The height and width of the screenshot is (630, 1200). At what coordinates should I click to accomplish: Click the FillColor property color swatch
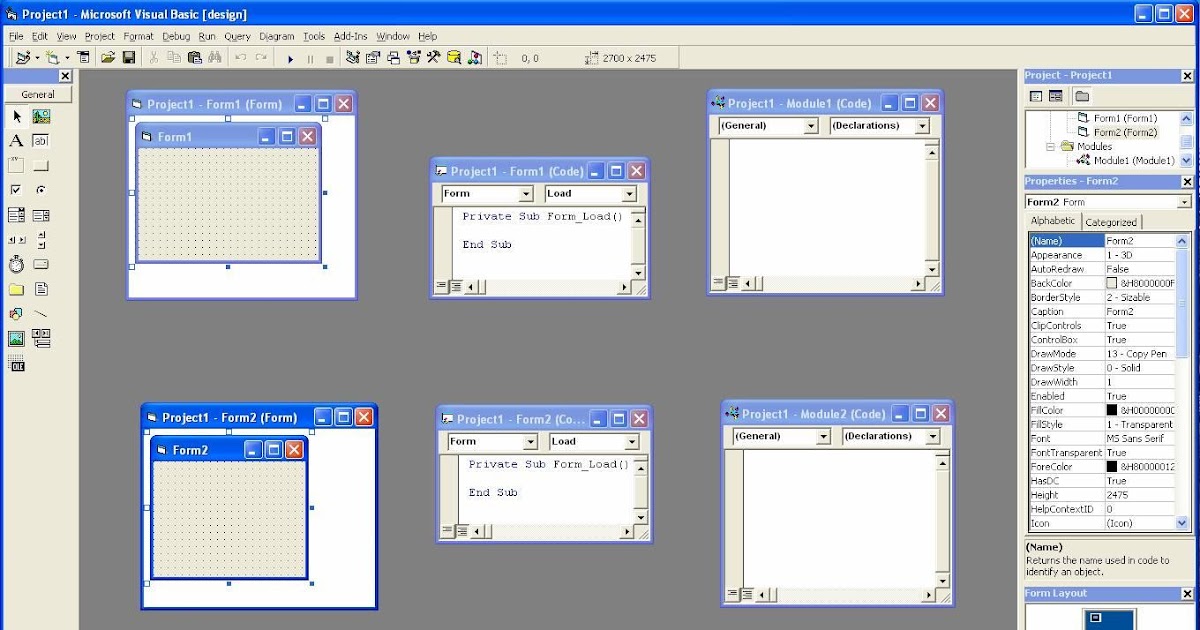tap(1112, 410)
